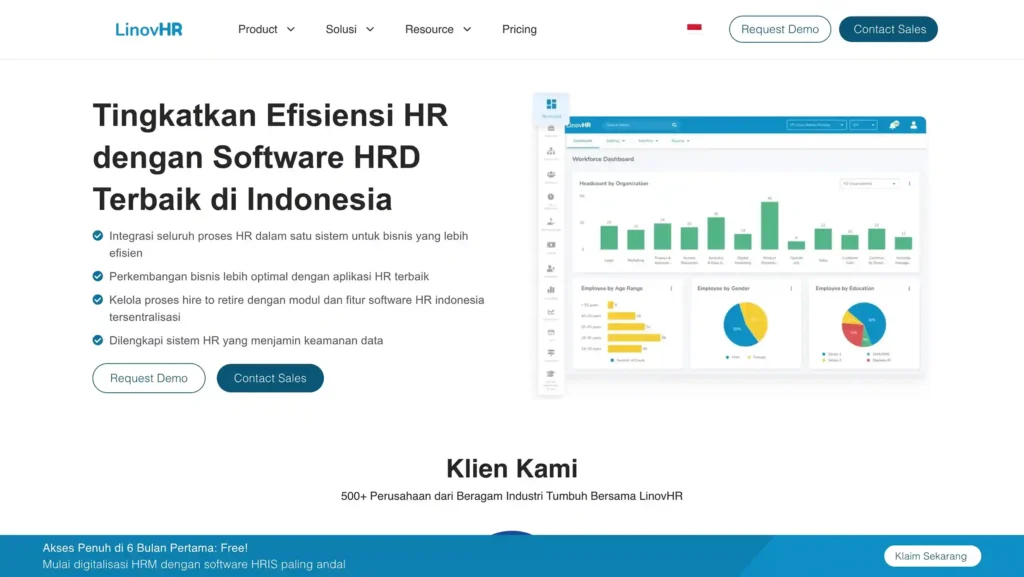Open the Product menu item
Viewport: 1024px width, 577px height.
pos(257,29)
